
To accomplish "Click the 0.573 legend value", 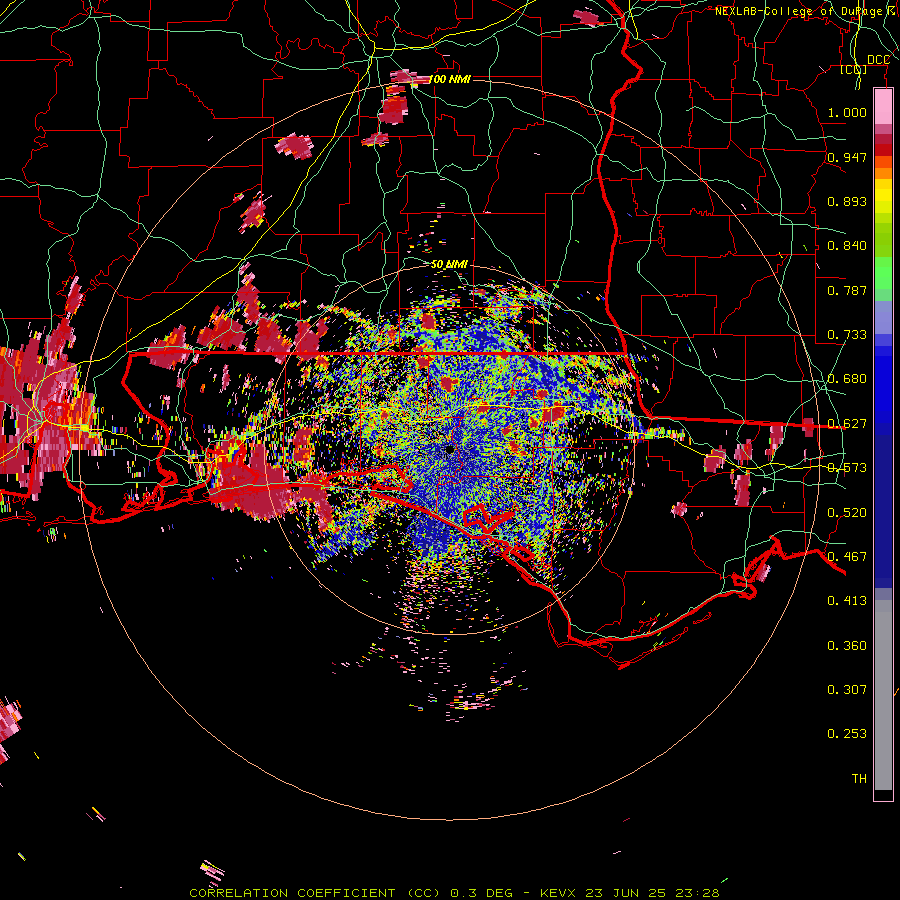I will (x=847, y=468).
